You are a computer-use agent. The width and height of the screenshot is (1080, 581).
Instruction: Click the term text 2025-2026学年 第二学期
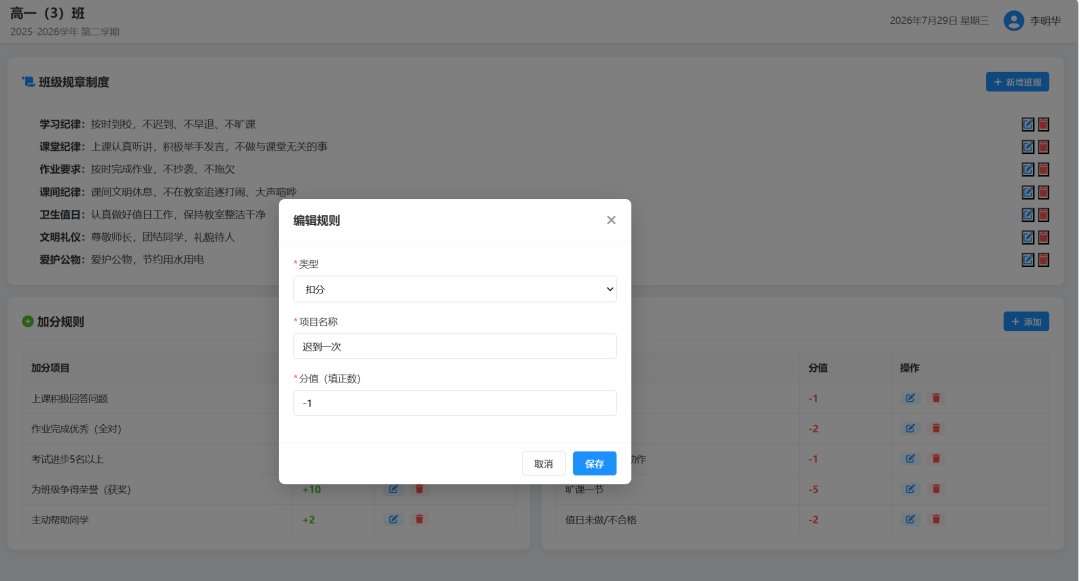[x=65, y=32]
